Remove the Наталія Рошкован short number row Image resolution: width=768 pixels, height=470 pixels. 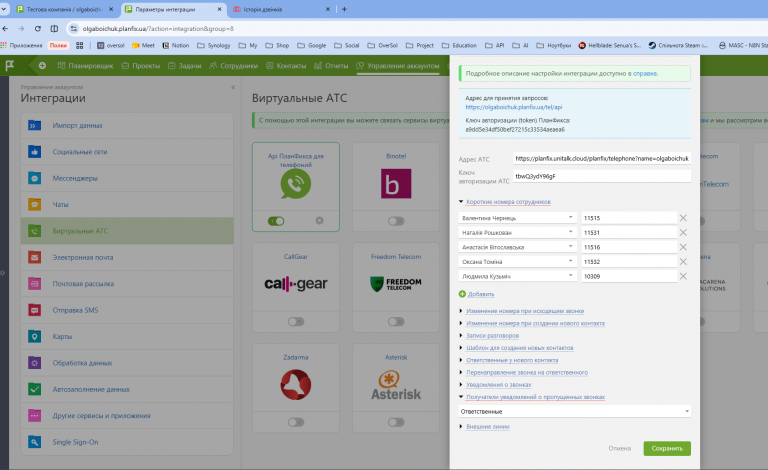click(683, 233)
